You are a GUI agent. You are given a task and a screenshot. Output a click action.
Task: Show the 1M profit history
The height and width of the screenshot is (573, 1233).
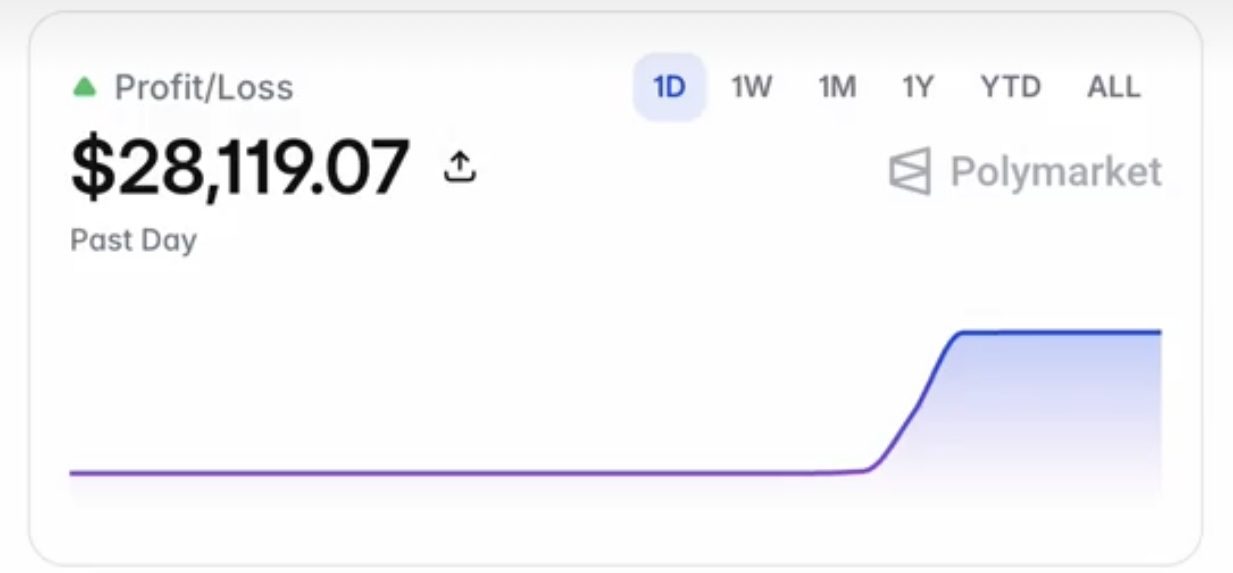click(837, 87)
